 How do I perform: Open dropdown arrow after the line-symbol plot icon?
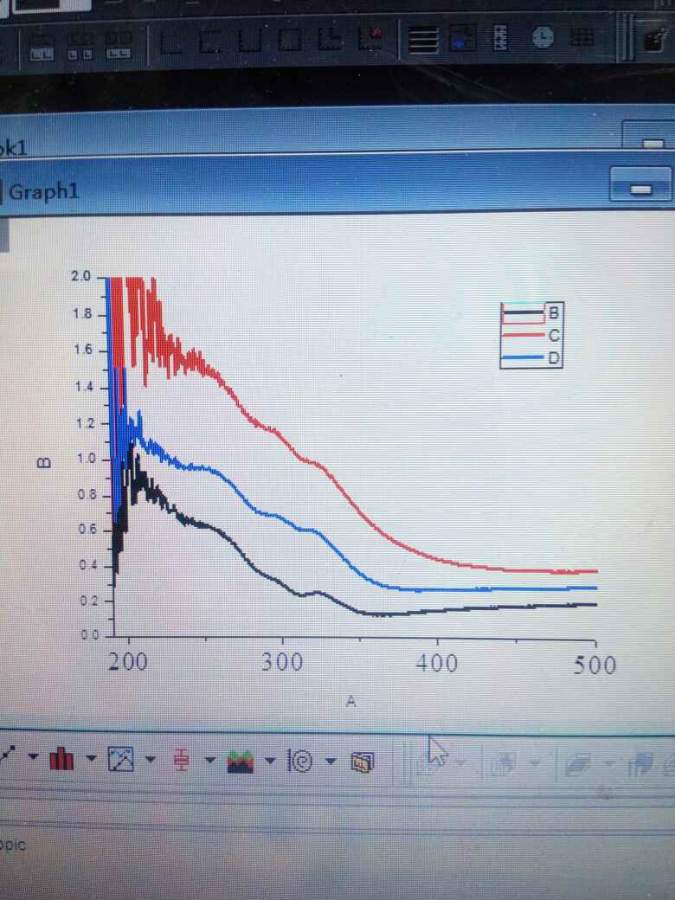click(x=33, y=757)
